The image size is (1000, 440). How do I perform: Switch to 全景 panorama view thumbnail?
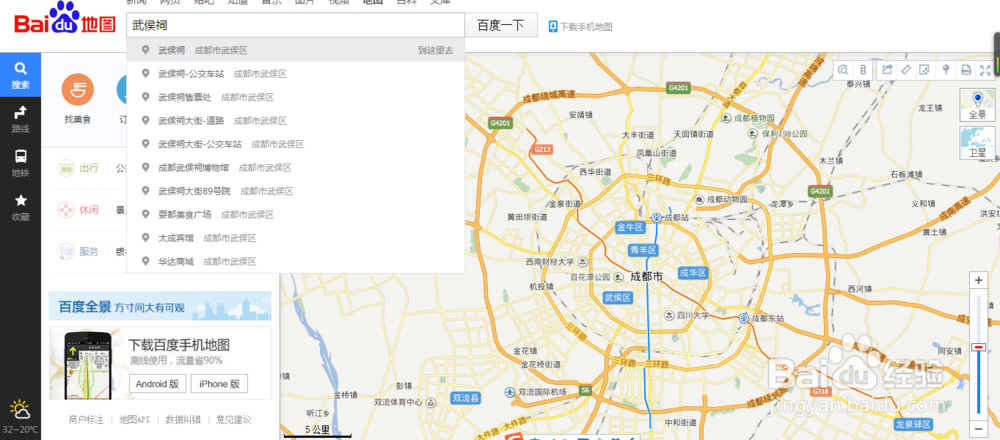click(978, 105)
